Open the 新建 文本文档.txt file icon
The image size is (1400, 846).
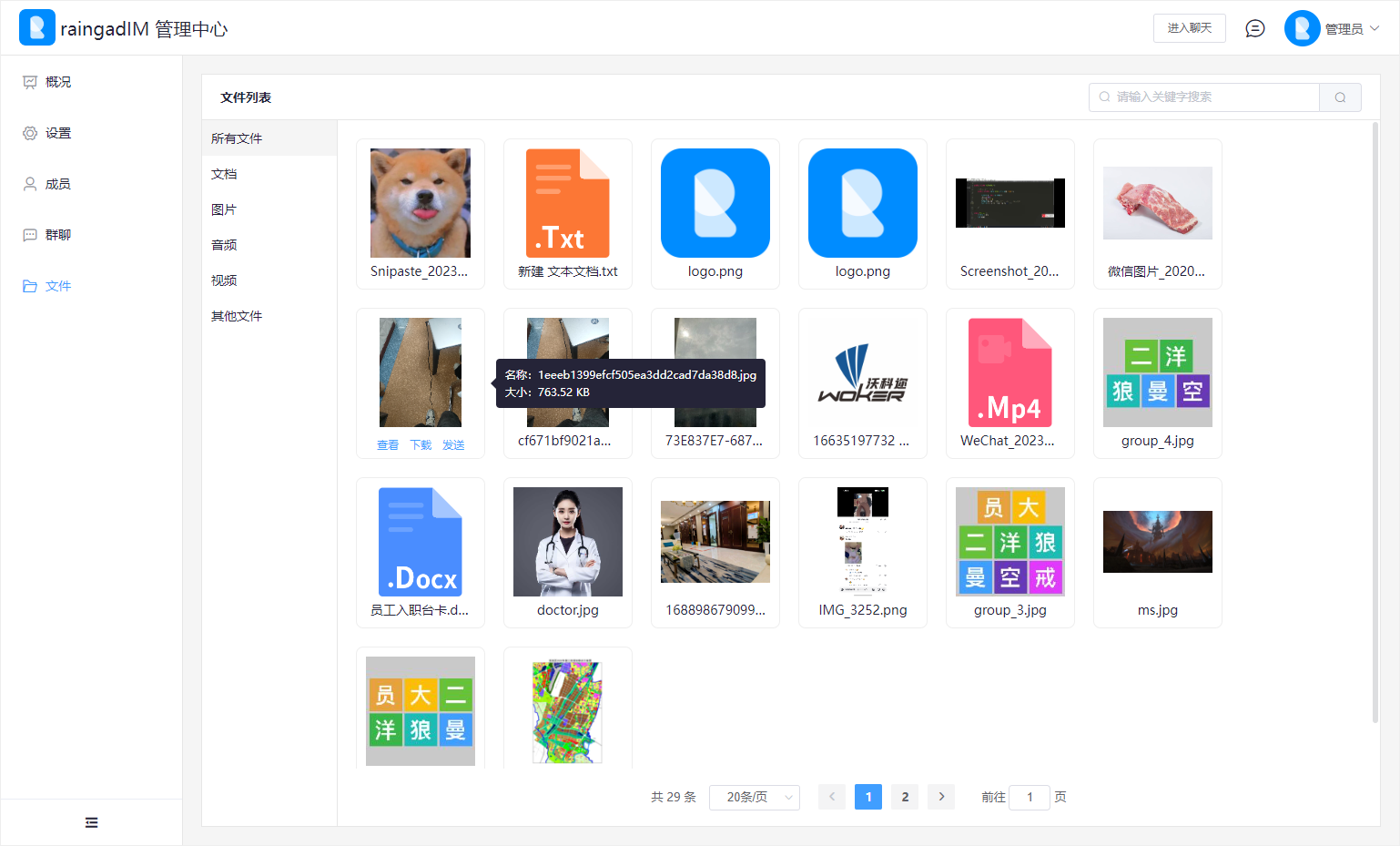coord(568,203)
